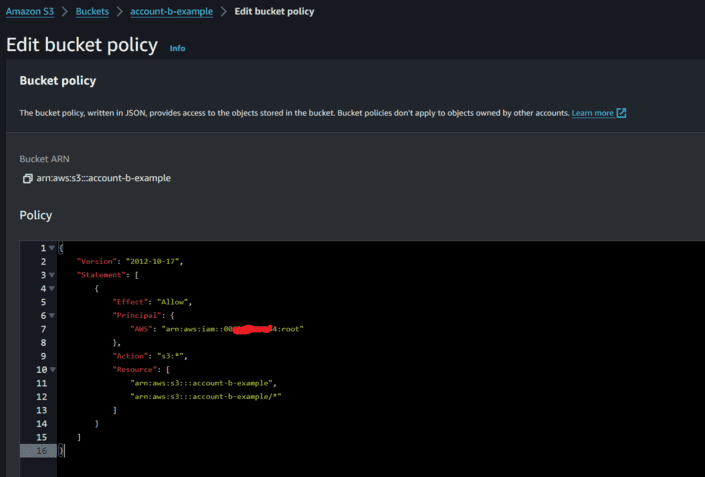Fold the Principal block at line 6
Screen dimensions: 705x477
click(x=51, y=315)
